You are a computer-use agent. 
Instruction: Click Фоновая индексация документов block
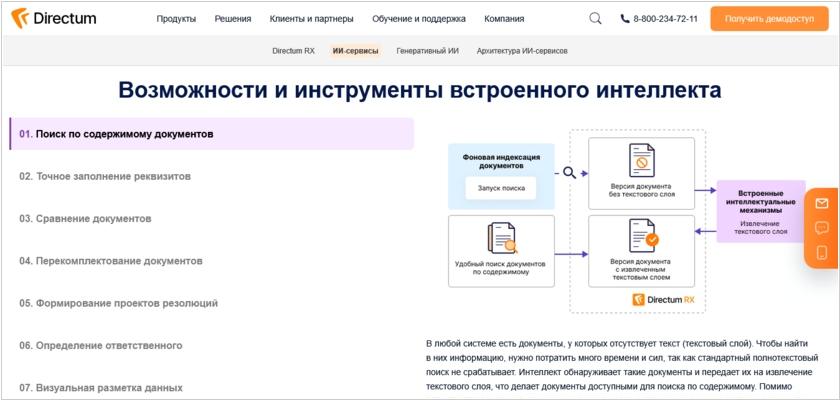[x=501, y=176]
